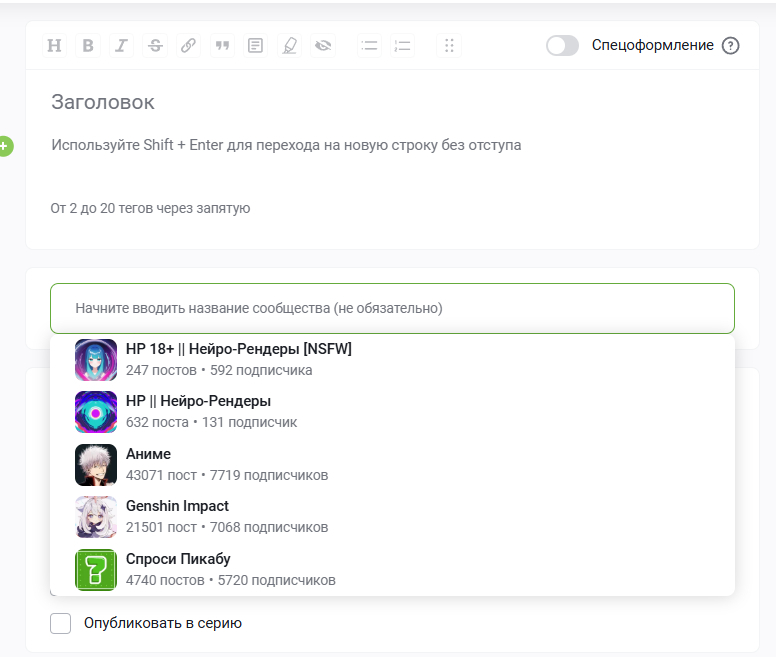Insert a blockquote with the quote icon

click(222, 46)
